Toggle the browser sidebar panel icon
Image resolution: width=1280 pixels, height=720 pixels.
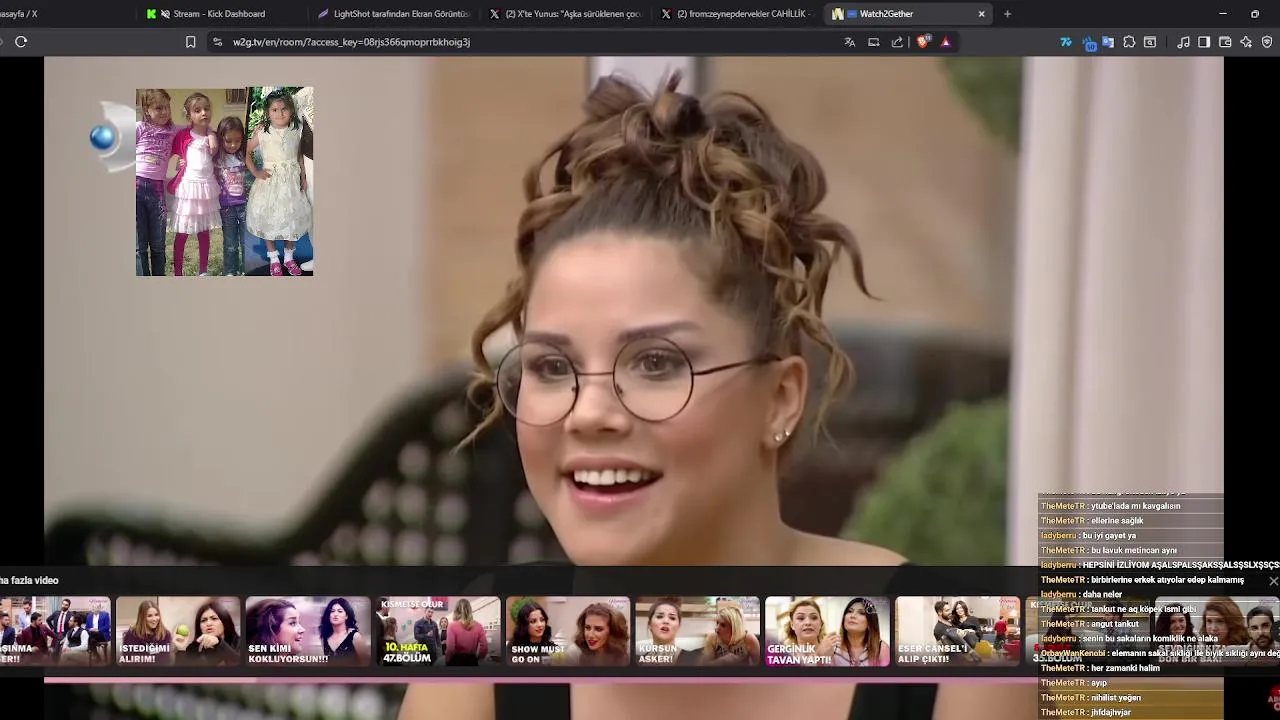(1204, 42)
